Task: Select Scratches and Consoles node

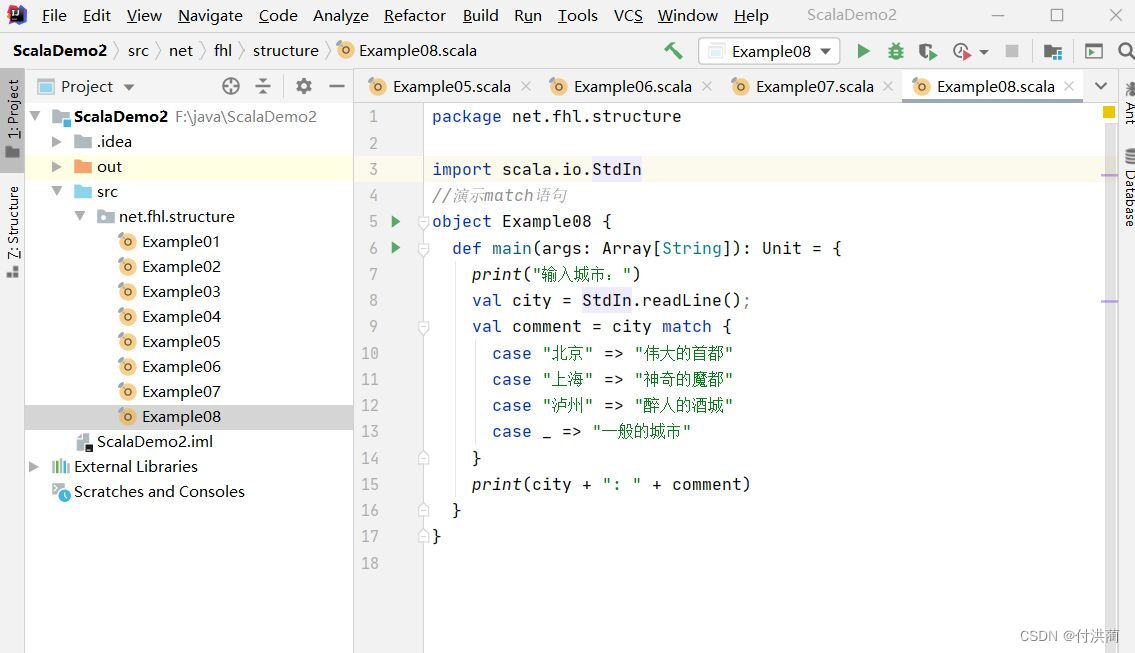Action: [159, 492]
